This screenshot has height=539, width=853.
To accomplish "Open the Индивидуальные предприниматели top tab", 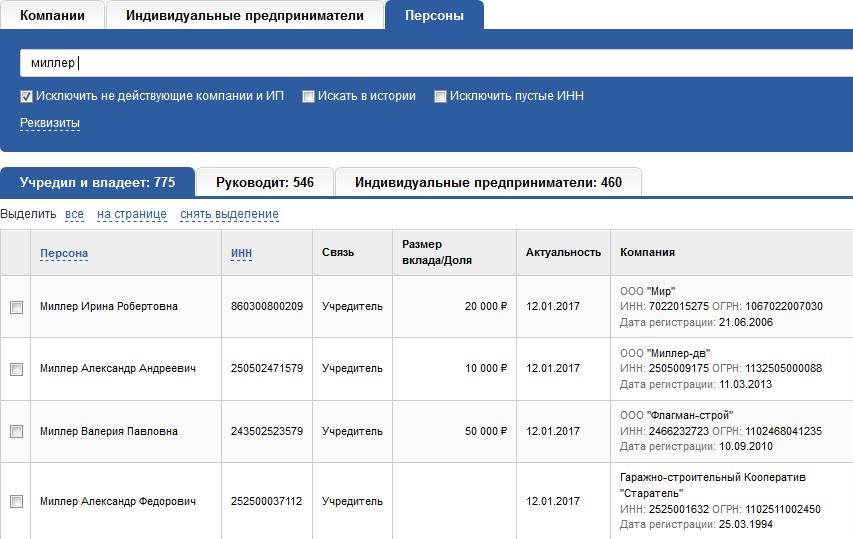I will [245, 15].
